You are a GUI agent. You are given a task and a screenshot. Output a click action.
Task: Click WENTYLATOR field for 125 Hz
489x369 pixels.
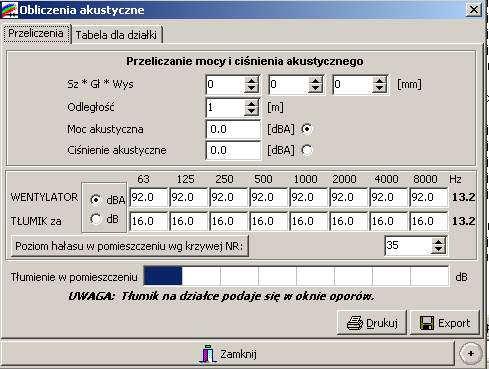click(x=189, y=197)
